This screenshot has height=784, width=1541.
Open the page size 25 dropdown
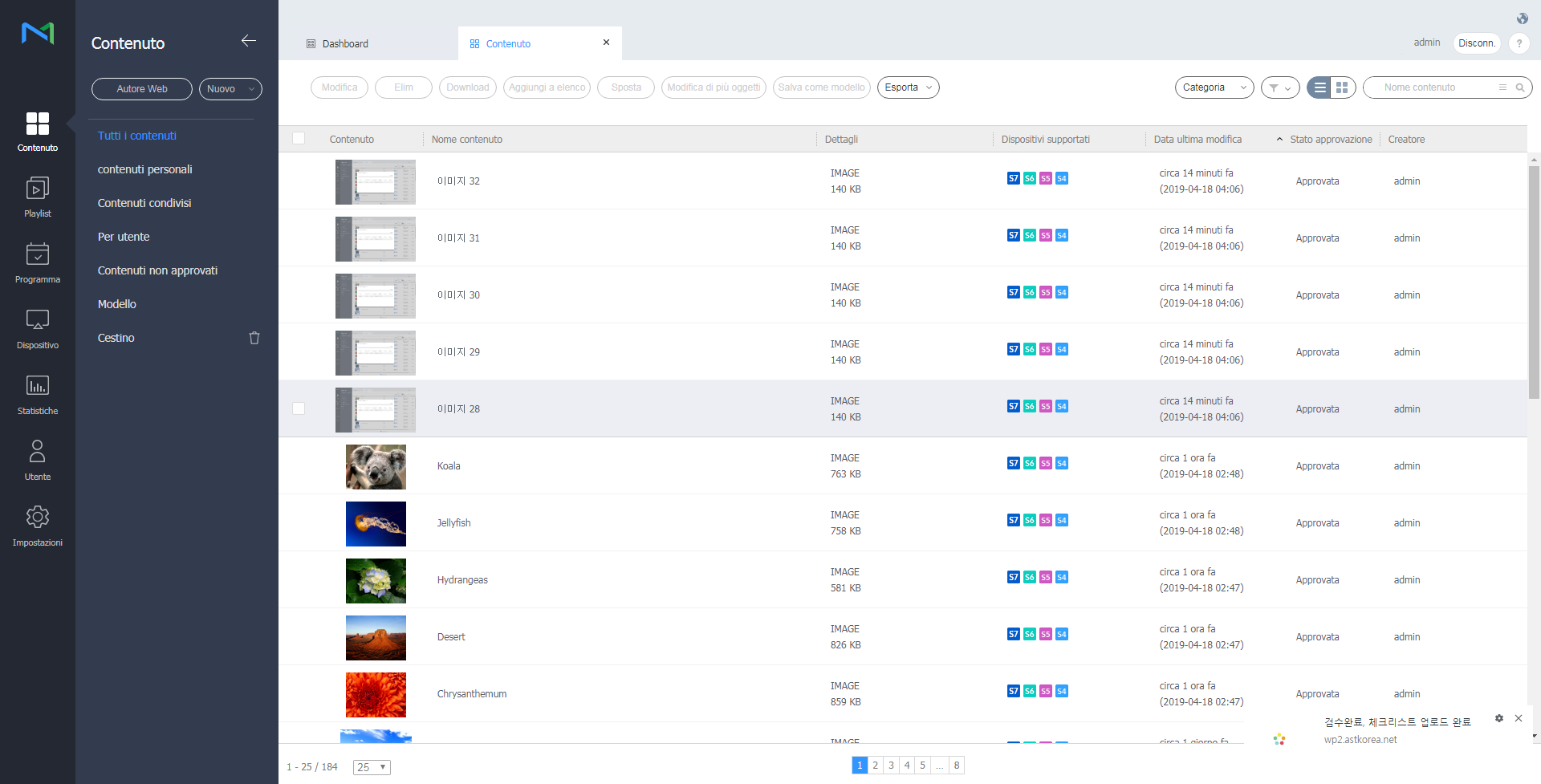(x=372, y=767)
